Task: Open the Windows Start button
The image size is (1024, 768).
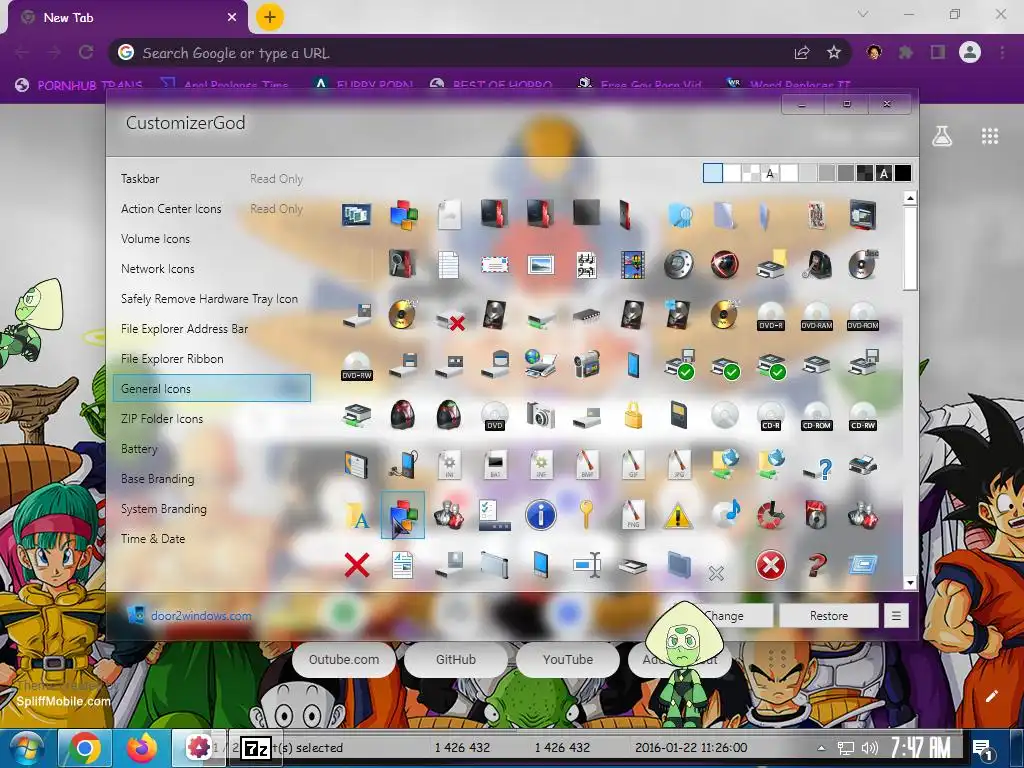Action: (25, 748)
